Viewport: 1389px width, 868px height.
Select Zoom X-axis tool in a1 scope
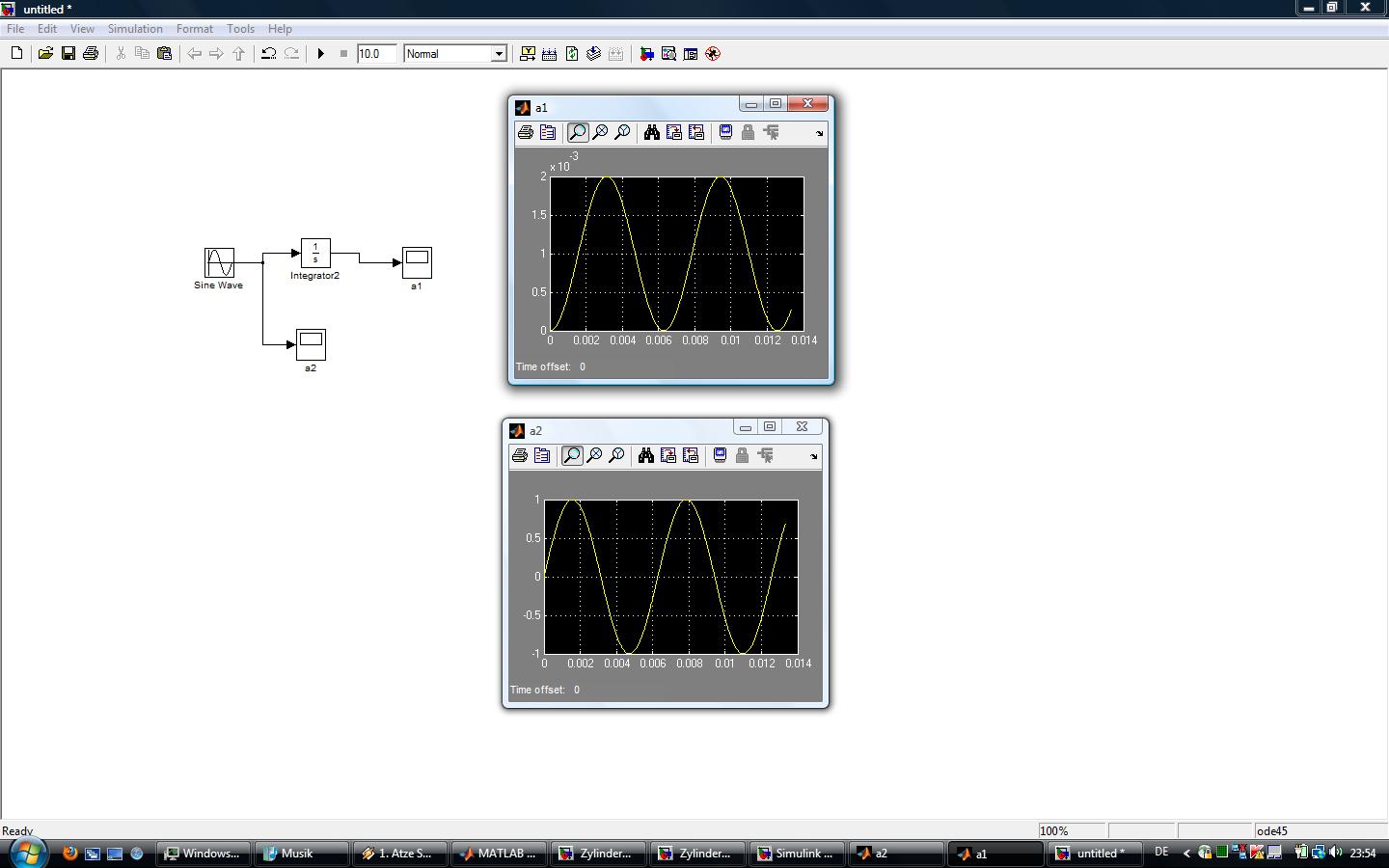tap(600, 133)
